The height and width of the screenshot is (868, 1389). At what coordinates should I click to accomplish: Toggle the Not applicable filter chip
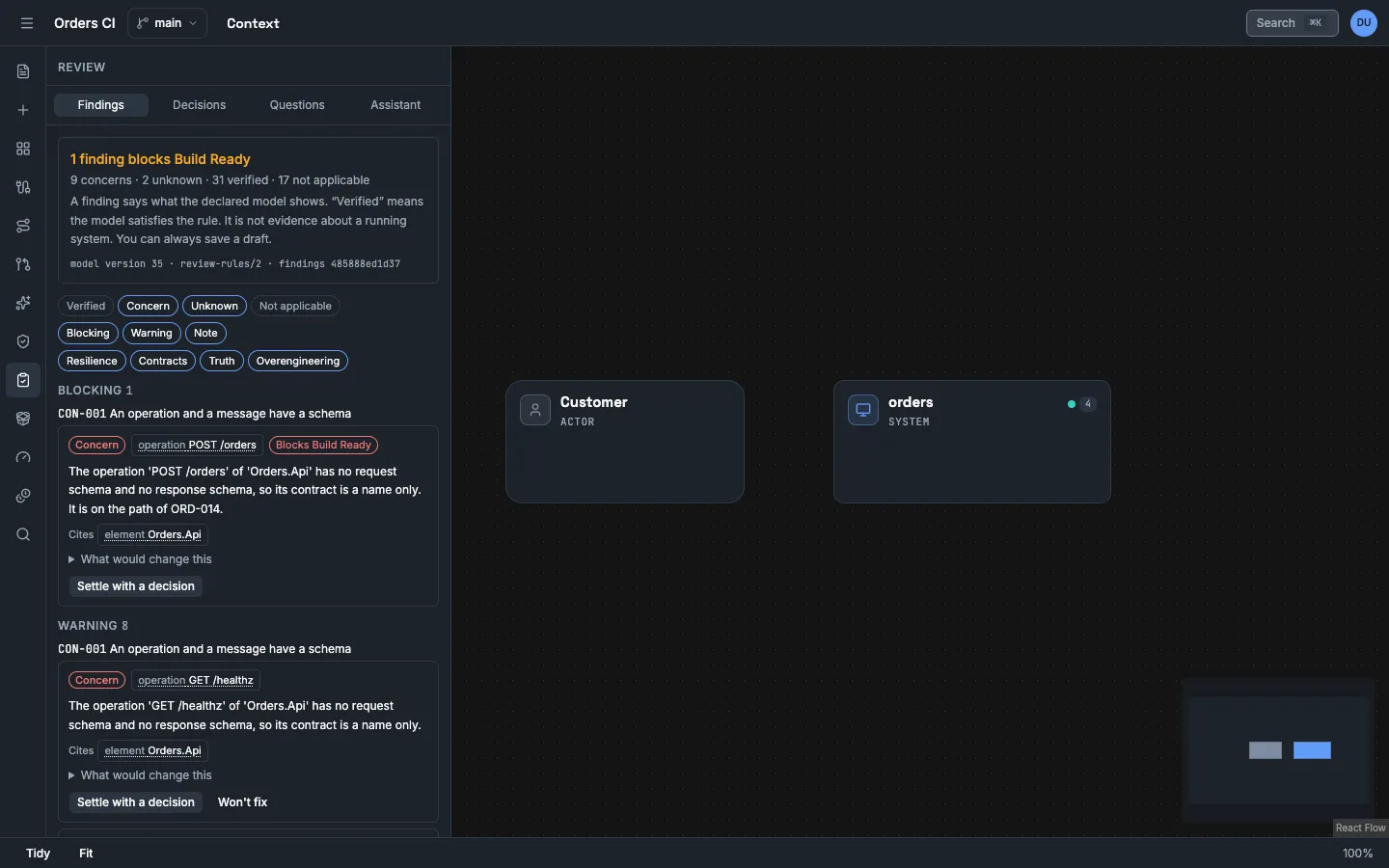tap(295, 306)
